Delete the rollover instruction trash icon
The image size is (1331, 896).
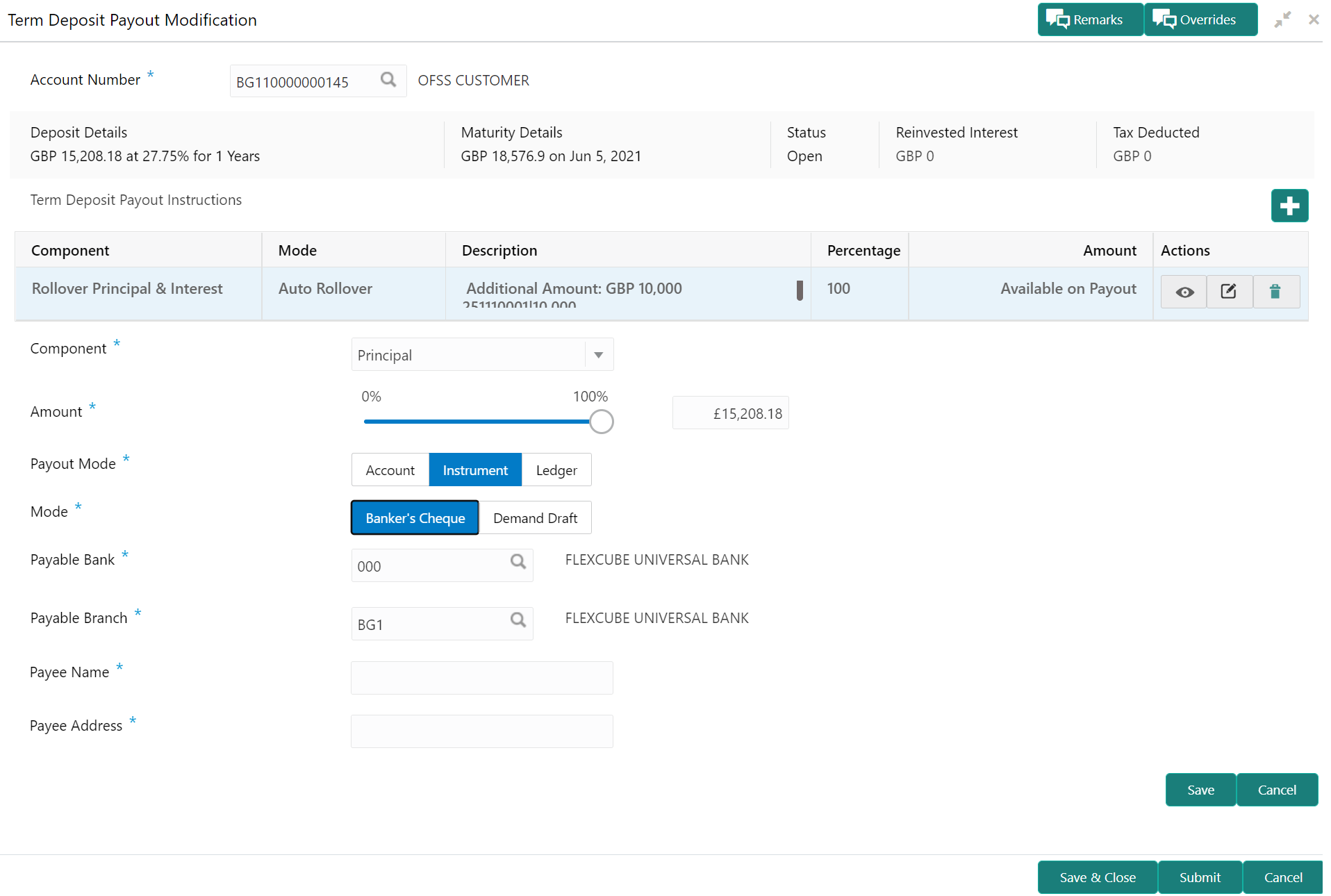coord(1275,292)
